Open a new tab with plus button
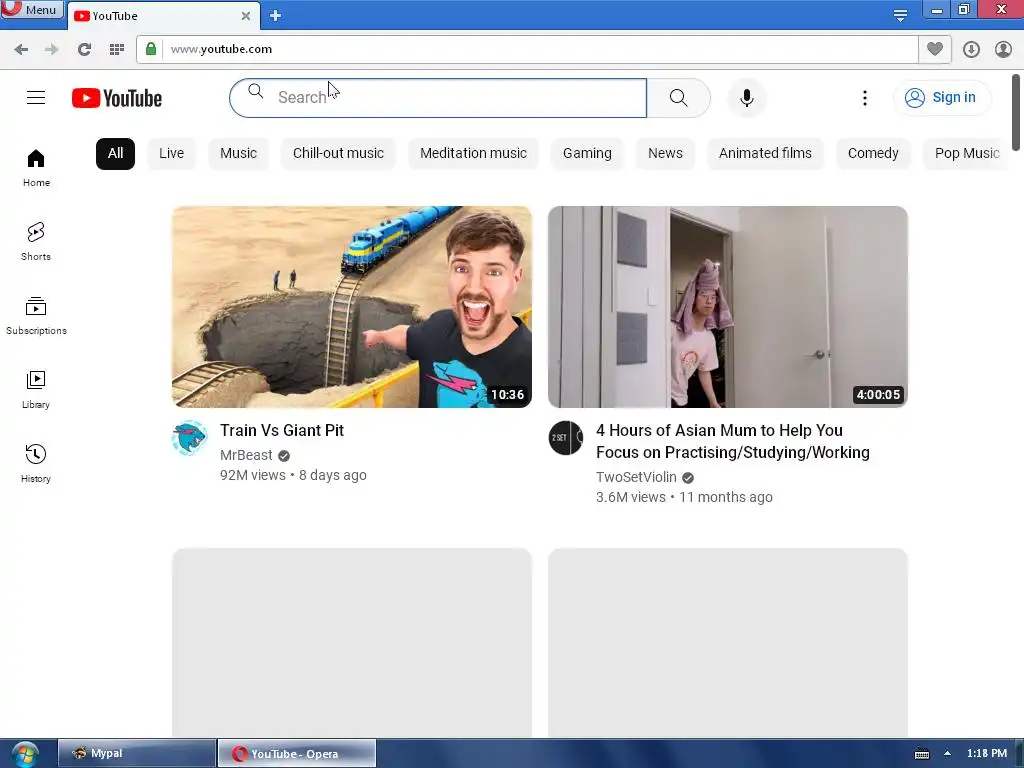 [276, 16]
